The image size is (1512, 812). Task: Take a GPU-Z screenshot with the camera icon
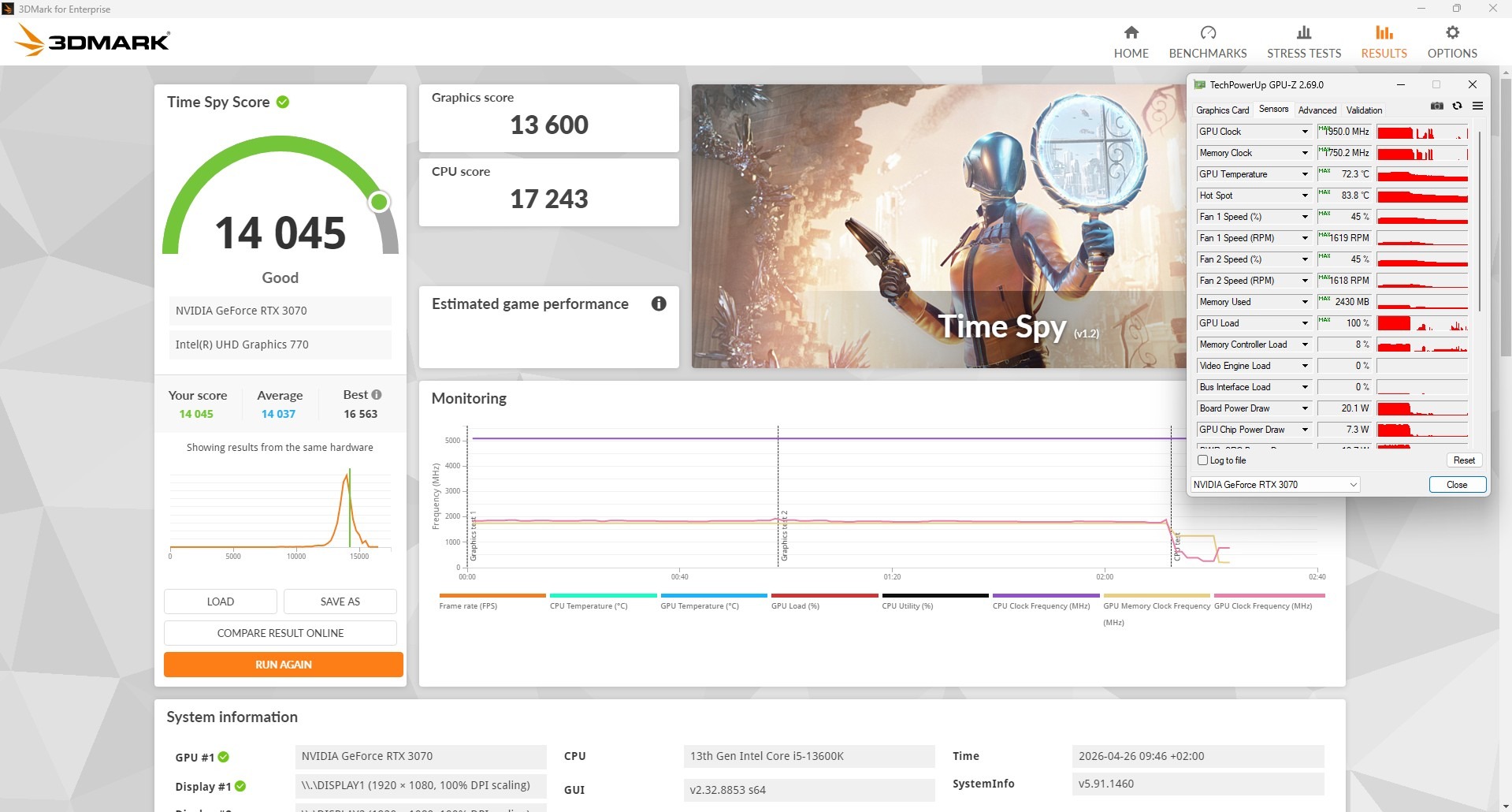[x=1436, y=106]
